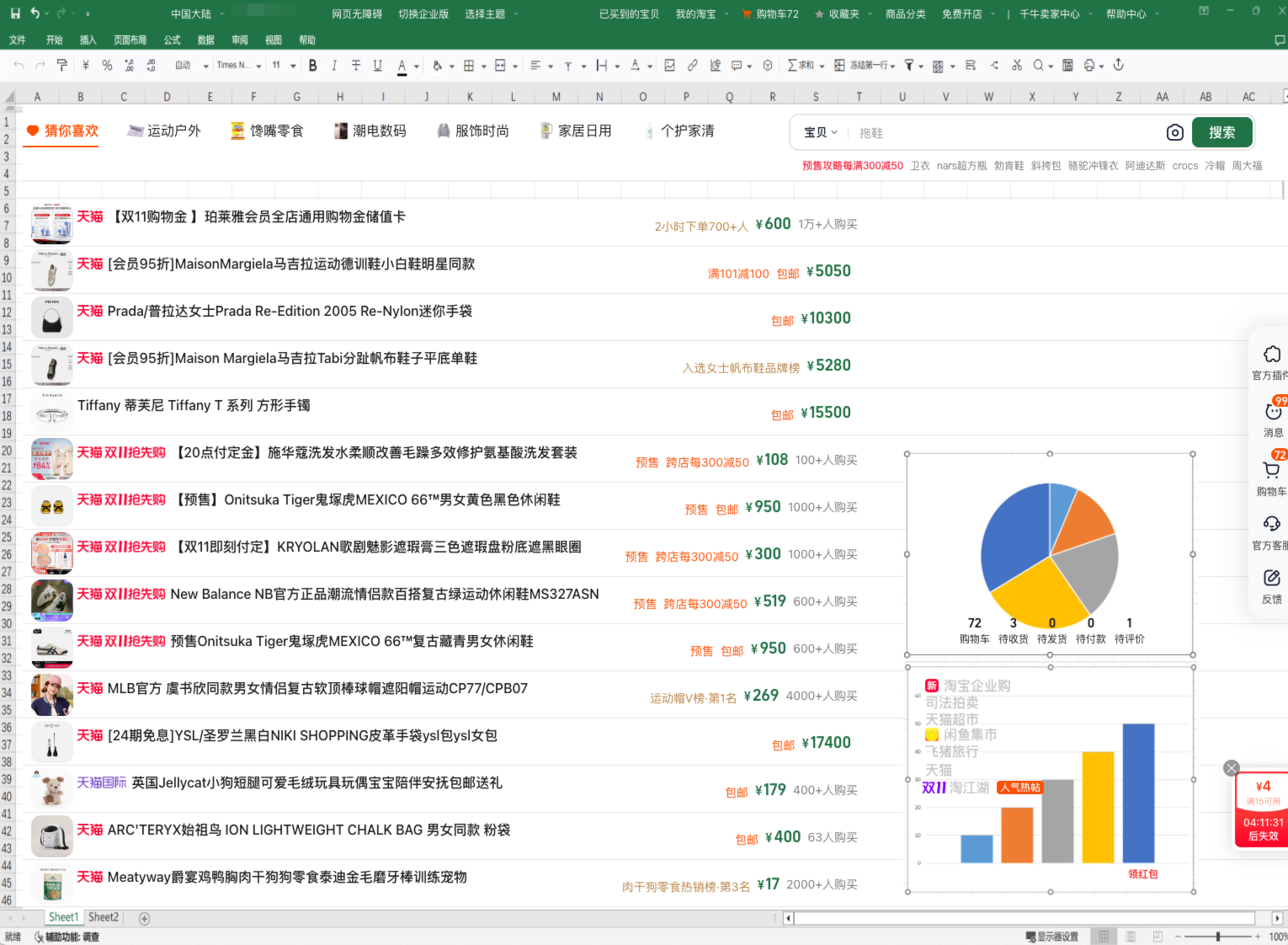Switch to the Sheet2 tab

point(104,917)
